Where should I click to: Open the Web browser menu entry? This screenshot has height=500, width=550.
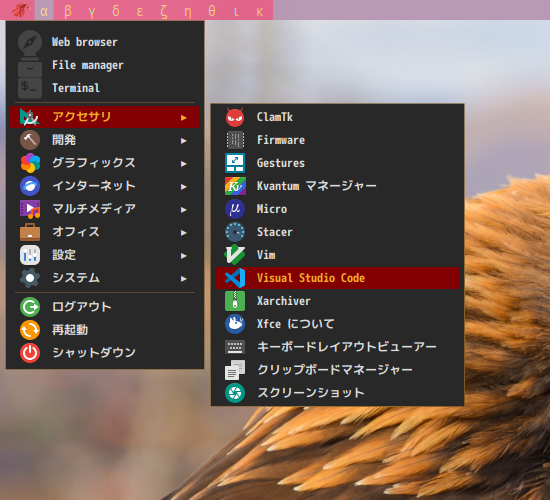[105, 42]
